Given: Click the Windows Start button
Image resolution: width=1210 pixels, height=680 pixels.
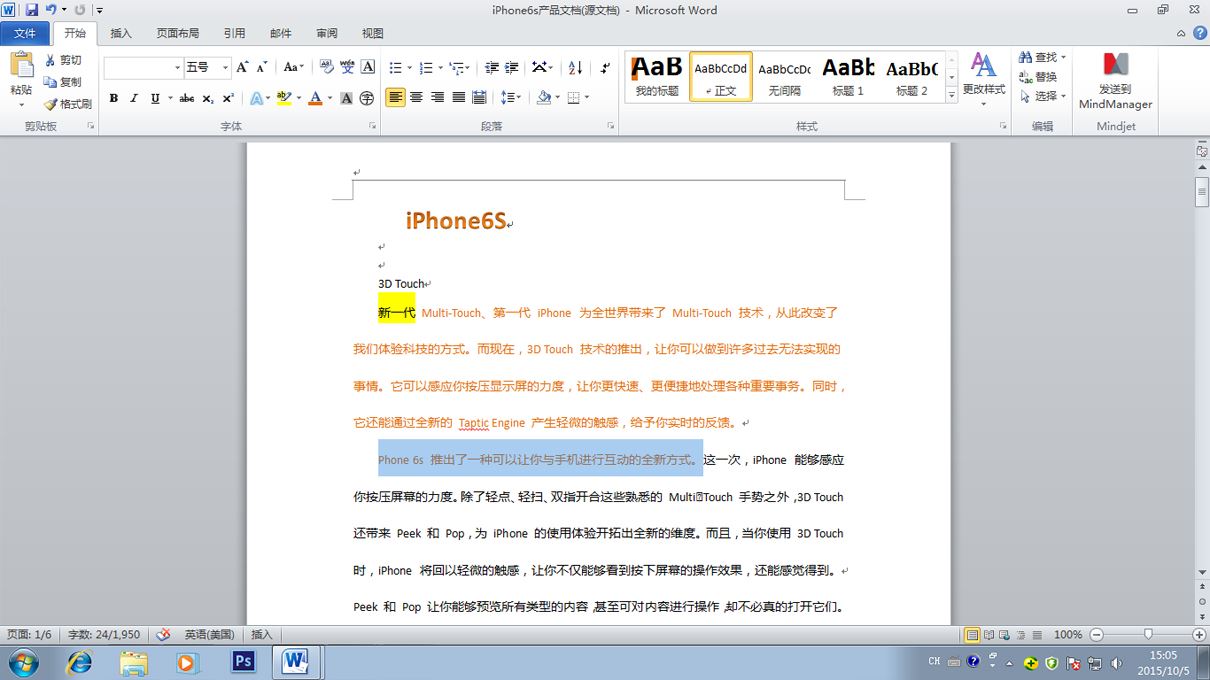Looking at the screenshot, I should pos(22,662).
